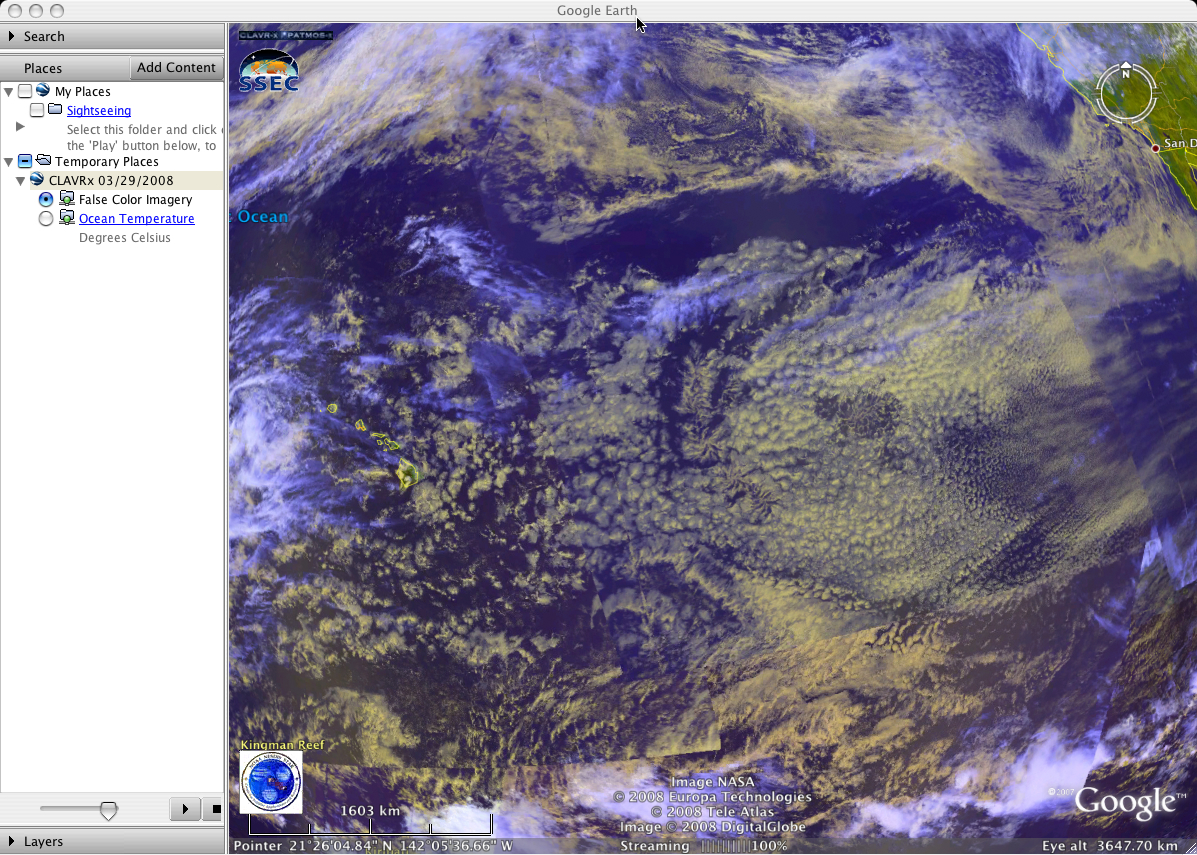Screen dimensions: 1197x855
Task: Click the macOS close window button
Action: tap(15, 11)
